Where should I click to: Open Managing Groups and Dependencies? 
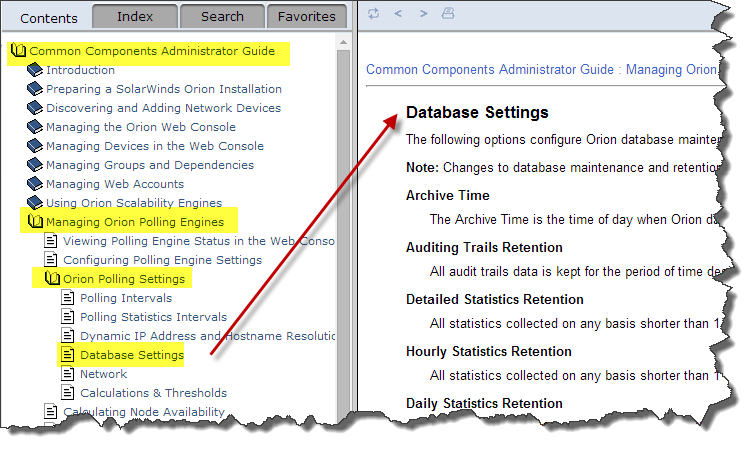pyautogui.click(x=150, y=165)
